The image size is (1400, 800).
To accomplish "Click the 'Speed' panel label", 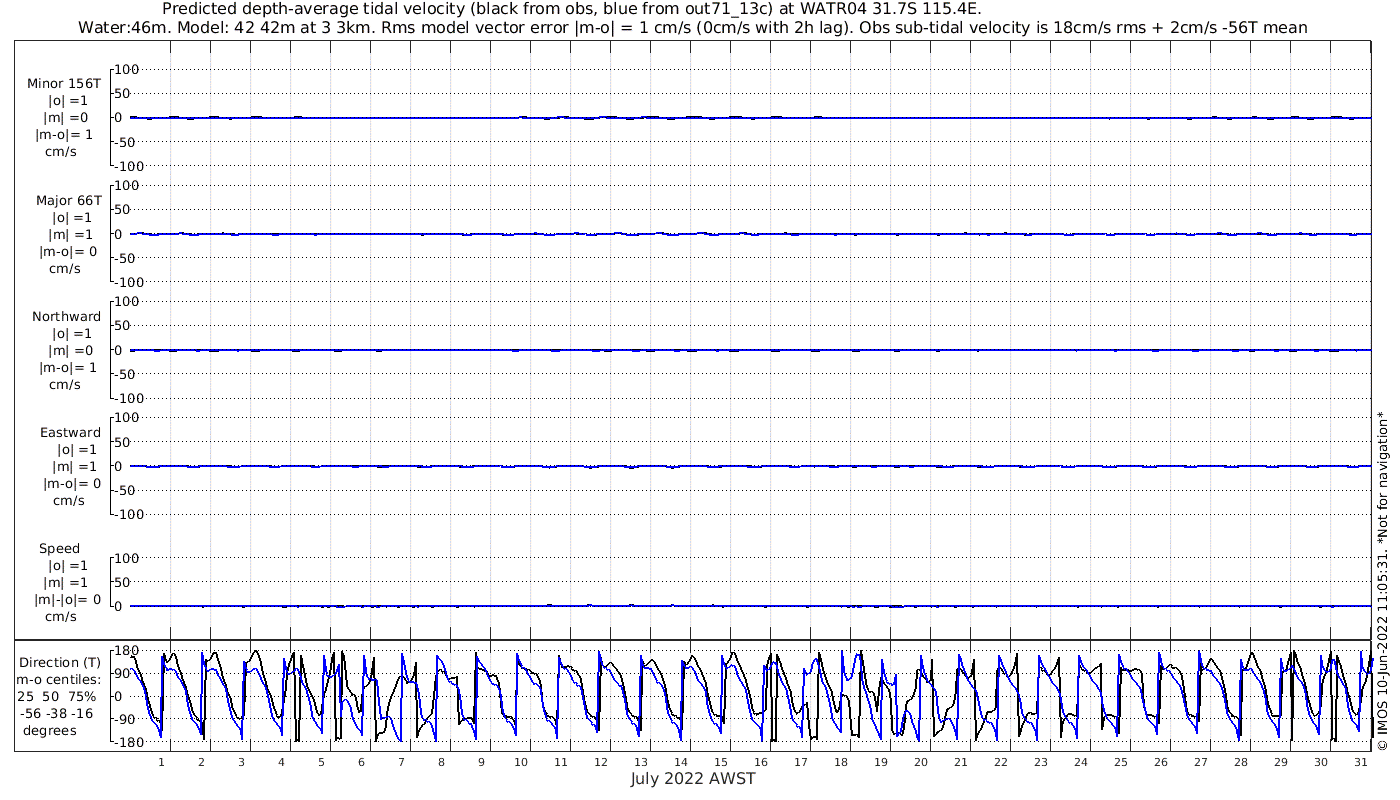I will tap(60, 548).
